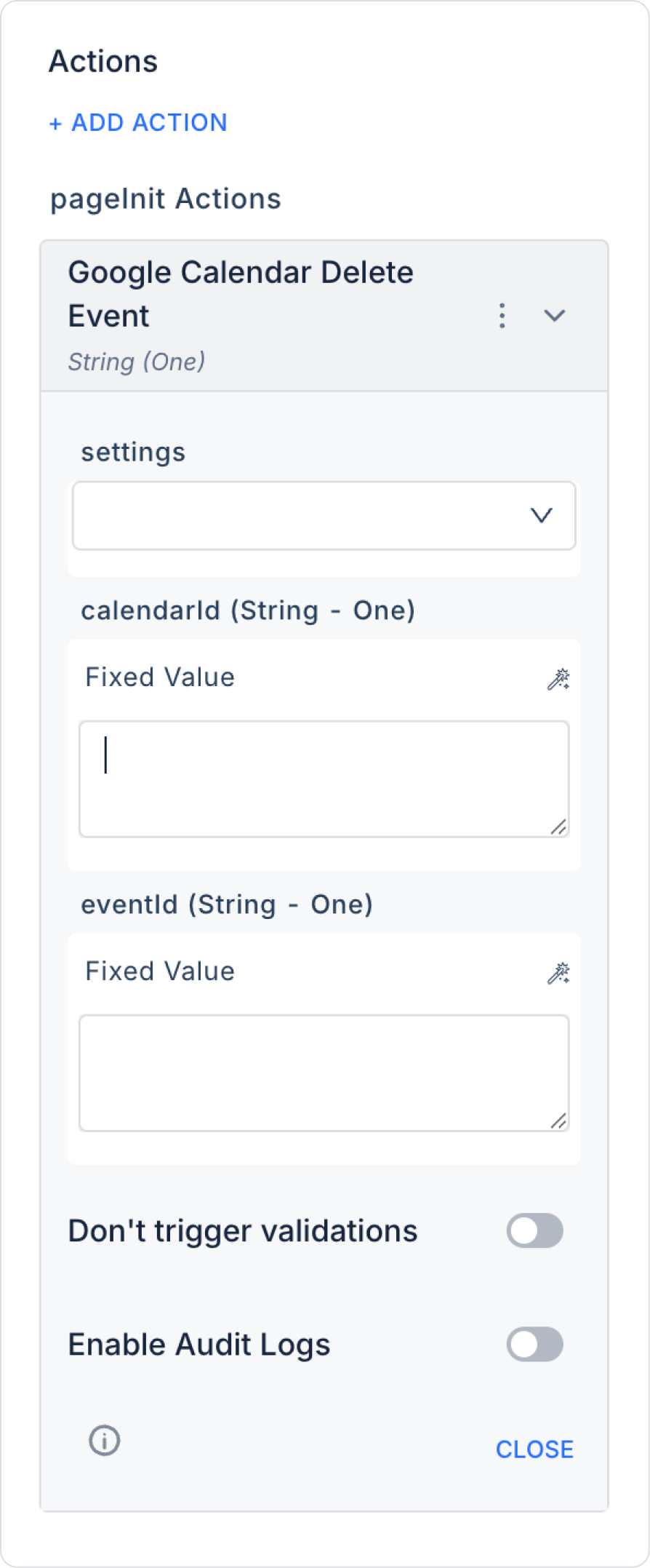Screen dimensions: 650x1568
Task: Click the info icon at the panel bottom
Action: coord(105,1440)
